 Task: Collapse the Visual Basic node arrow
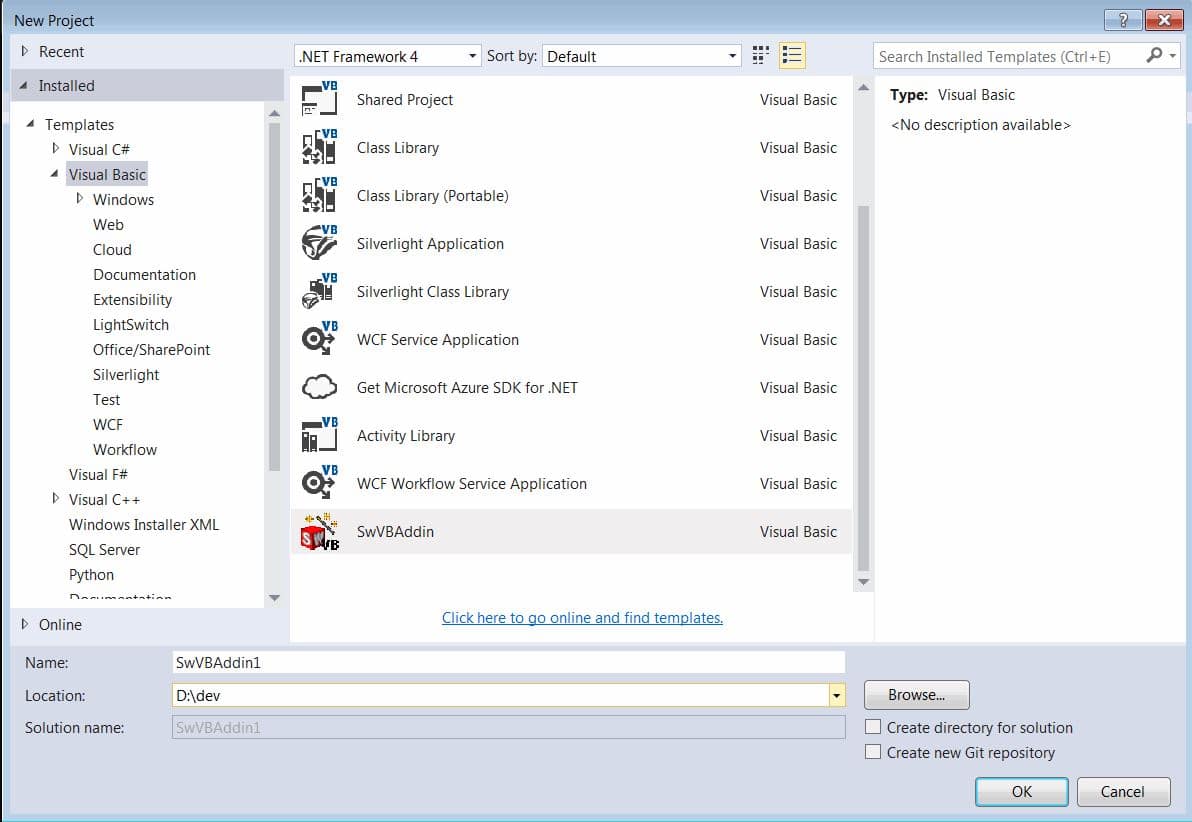55,173
